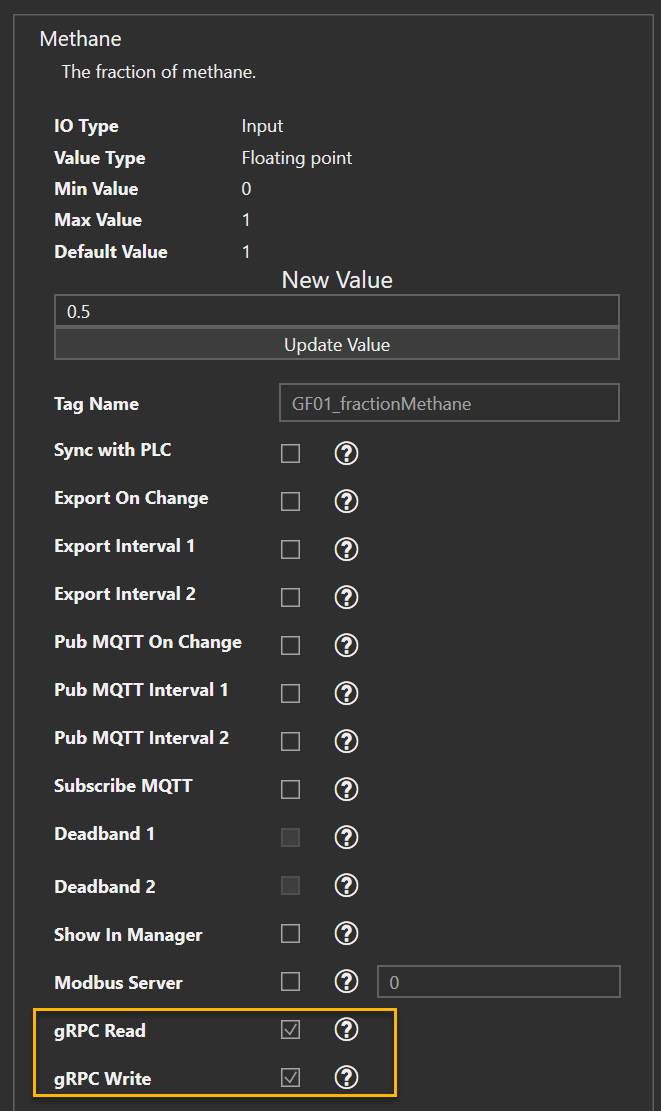Uncheck the gRPC Read checkbox
This screenshot has height=1111, width=661.
(290, 1030)
